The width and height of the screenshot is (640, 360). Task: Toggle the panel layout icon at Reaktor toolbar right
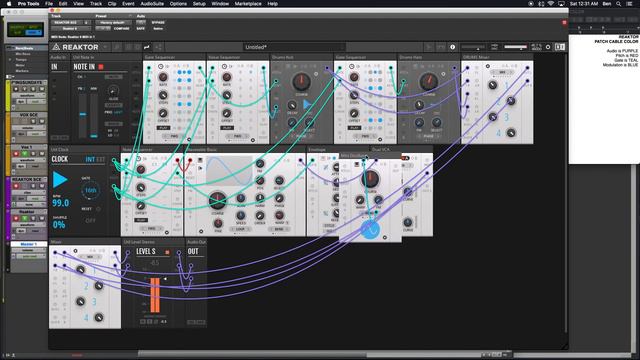click(560, 47)
